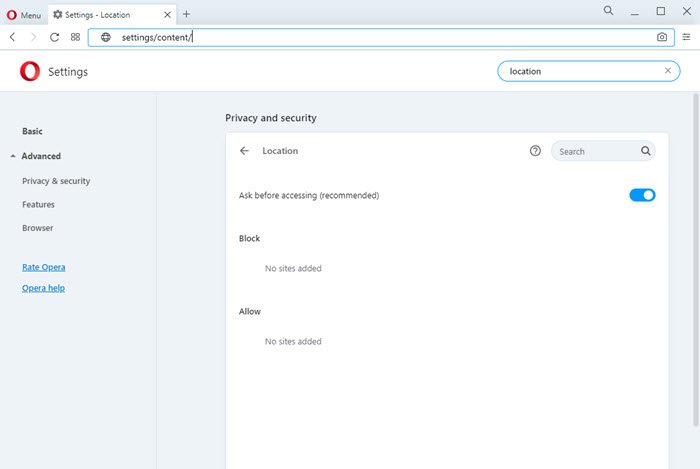Click the settings search field containing location
Image resolution: width=700 pixels, height=469 pixels.
click(x=588, y=71)
